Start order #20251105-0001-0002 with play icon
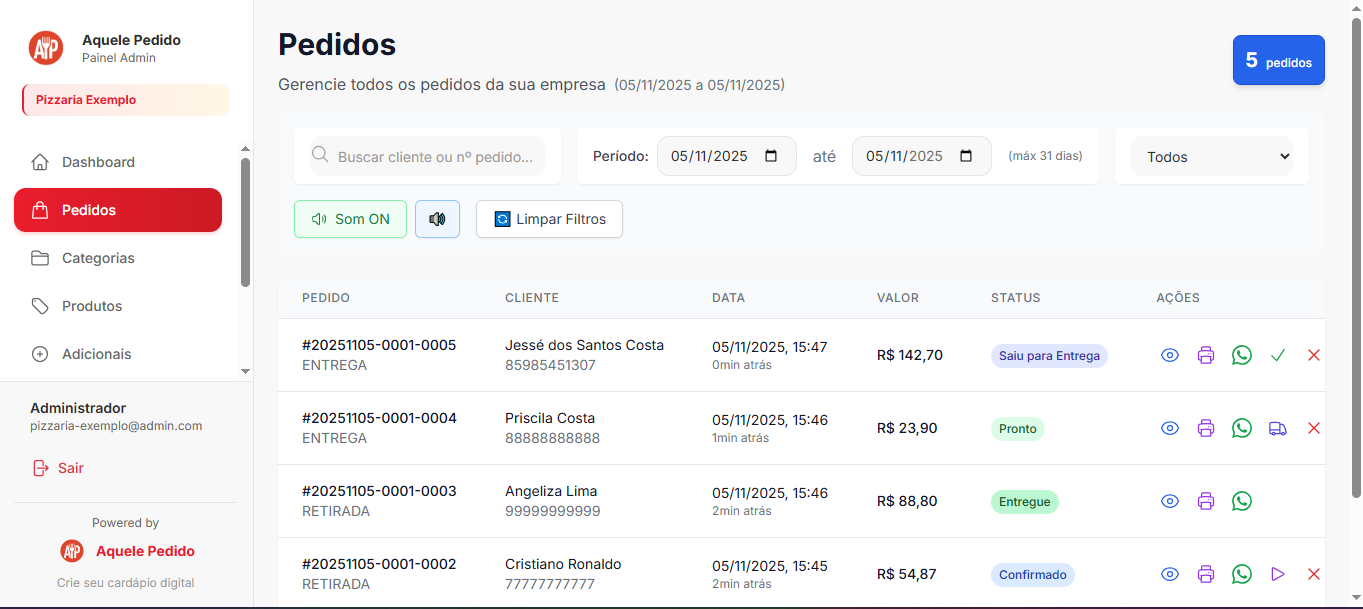The height and width of the screenshot is (609, 1363). (1277, 574)
